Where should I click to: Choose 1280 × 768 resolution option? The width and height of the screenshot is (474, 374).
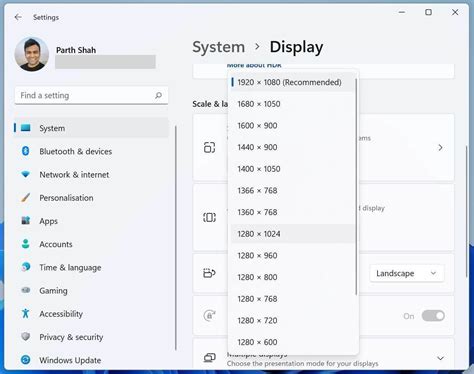292,299
